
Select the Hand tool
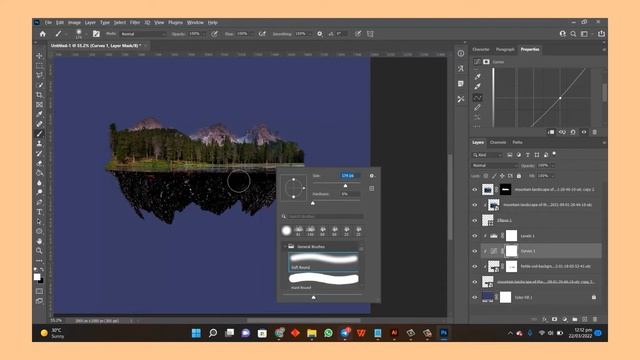click(40, 241)
